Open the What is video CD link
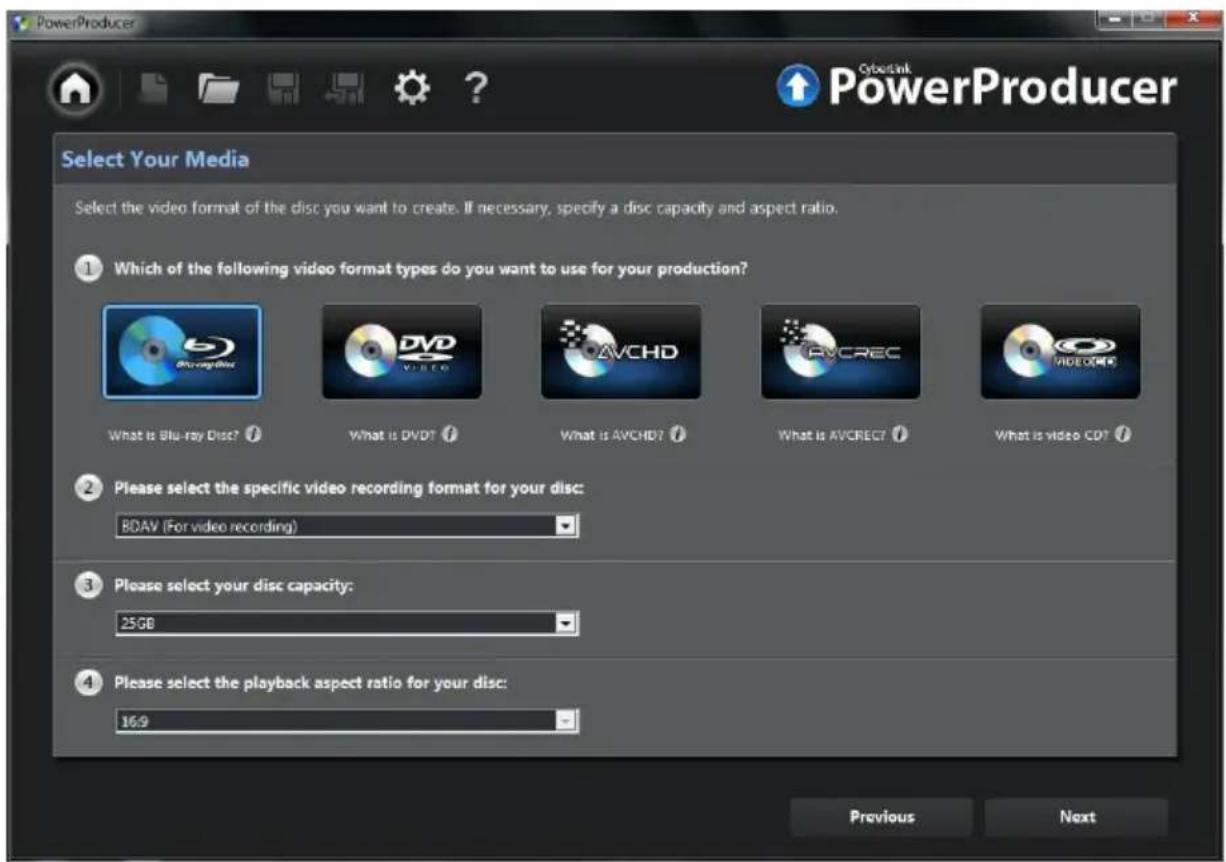This screenshot has height=862, width=1226. (1053, 436)
